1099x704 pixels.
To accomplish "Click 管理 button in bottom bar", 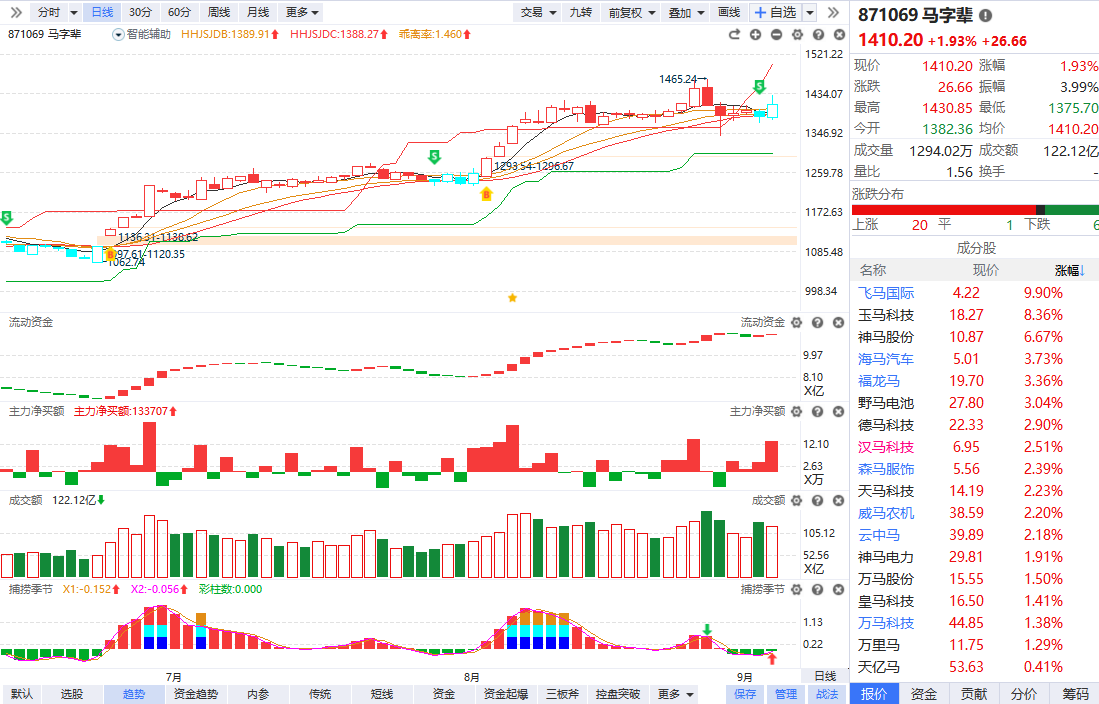I will point(786,694).
